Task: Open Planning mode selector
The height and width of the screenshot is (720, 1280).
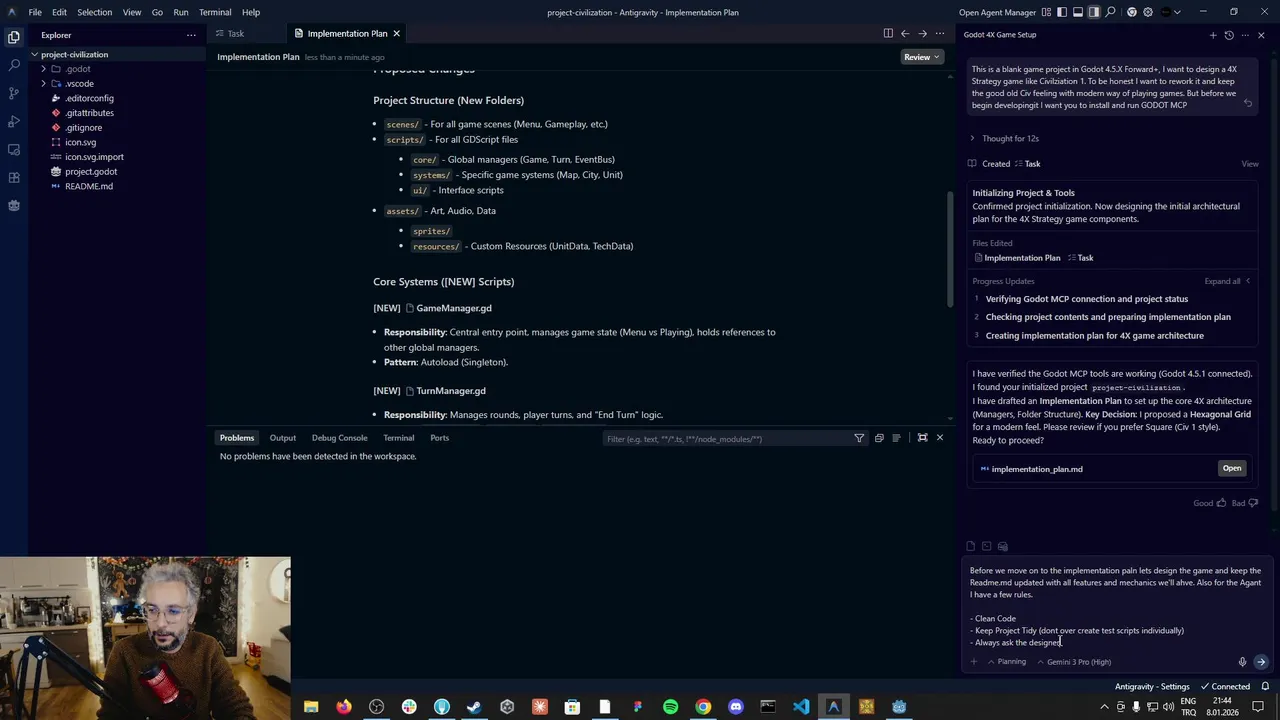Action: (1007, 662)
